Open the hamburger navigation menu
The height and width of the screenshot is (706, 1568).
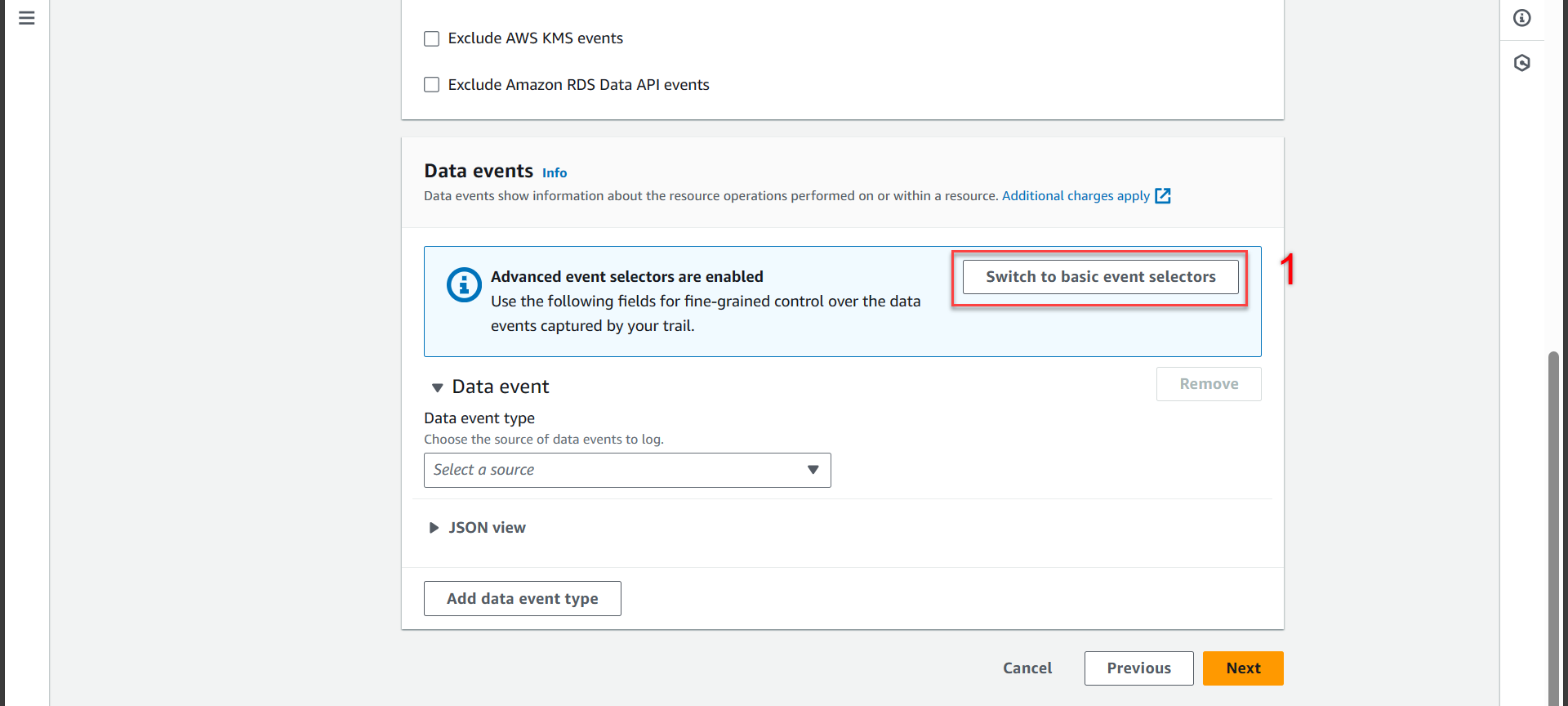[x=26, y=18]
